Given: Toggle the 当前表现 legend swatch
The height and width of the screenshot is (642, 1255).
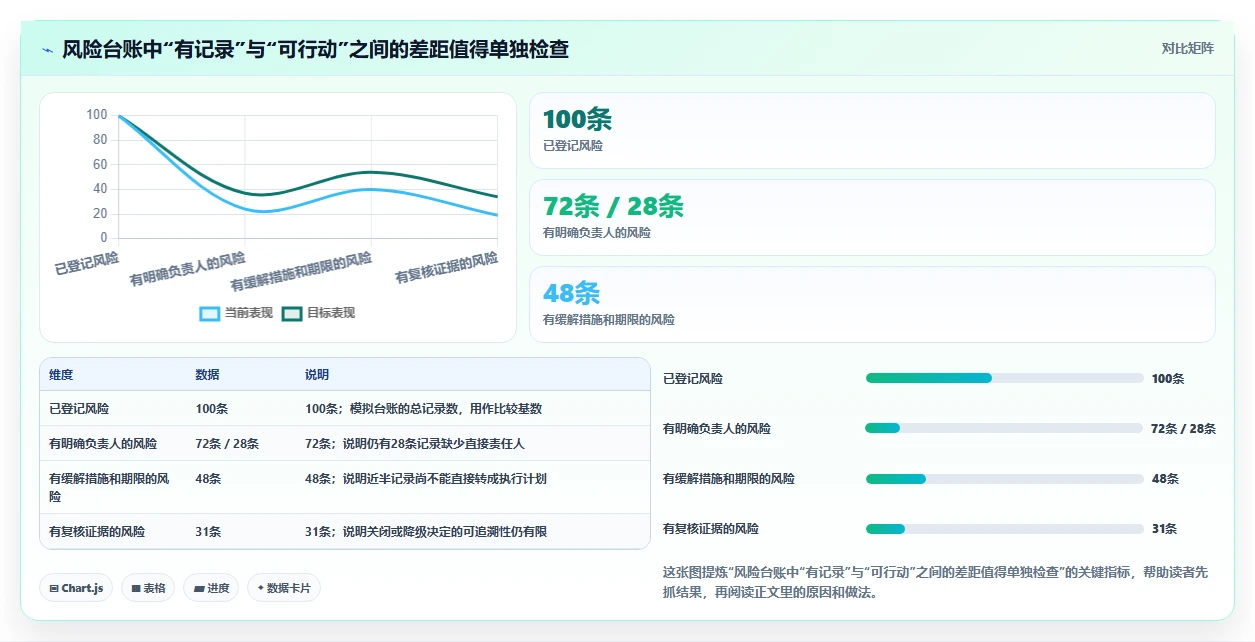Looking at the screenshot, I should [x=210, y=313].
